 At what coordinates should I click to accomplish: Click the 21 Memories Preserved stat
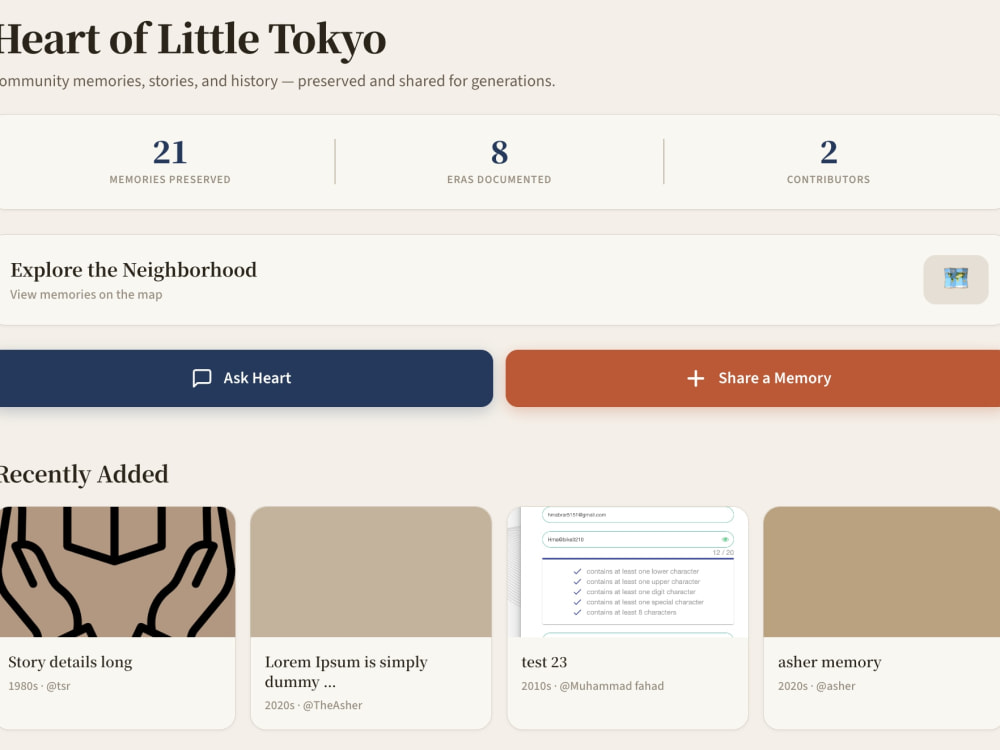tap(170, 161)
